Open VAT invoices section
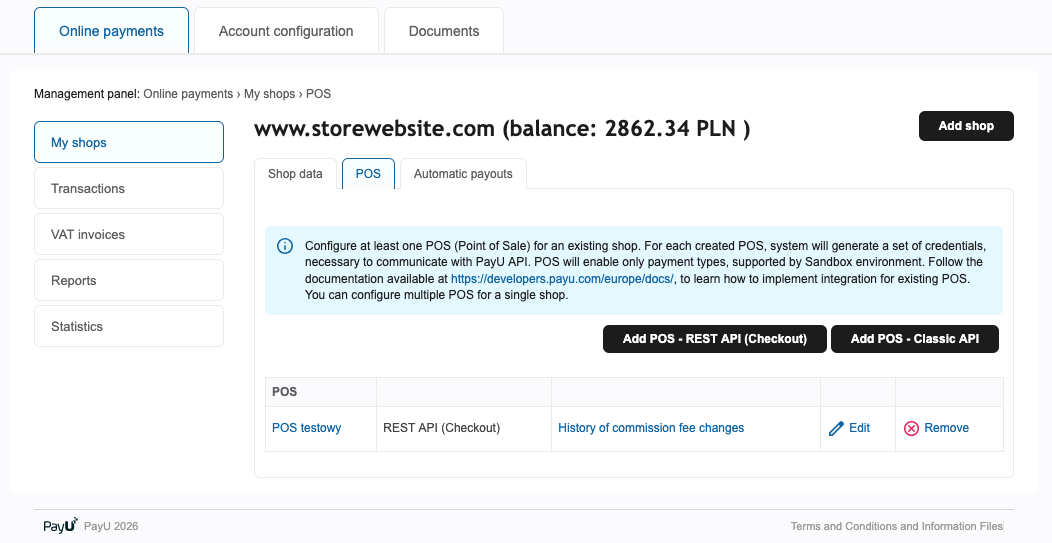The width and height of the screenshot is (1052, 543). coord(129,234)
